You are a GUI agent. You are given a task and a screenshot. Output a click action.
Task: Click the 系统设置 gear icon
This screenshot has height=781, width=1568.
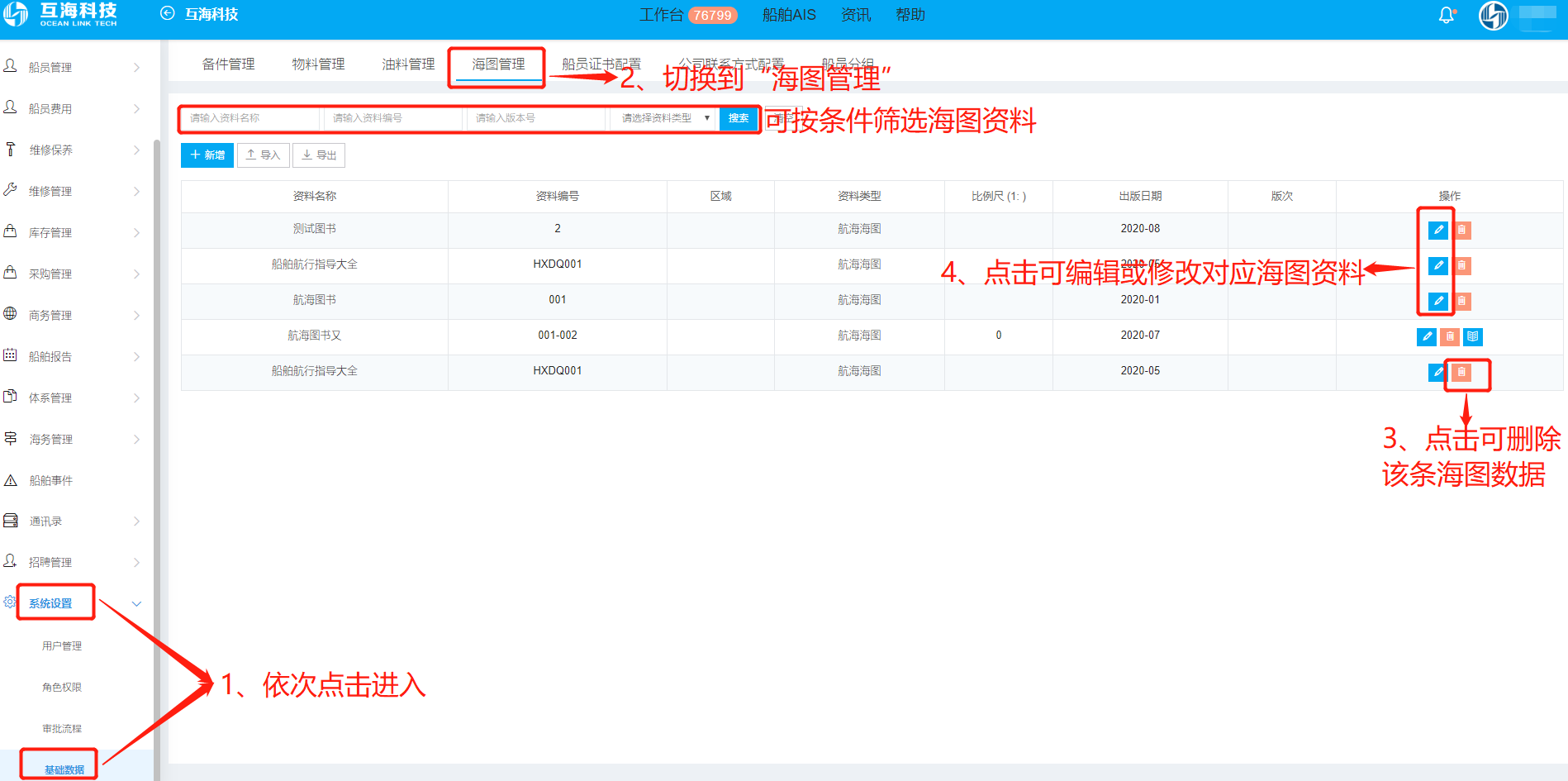click(10, 602)
